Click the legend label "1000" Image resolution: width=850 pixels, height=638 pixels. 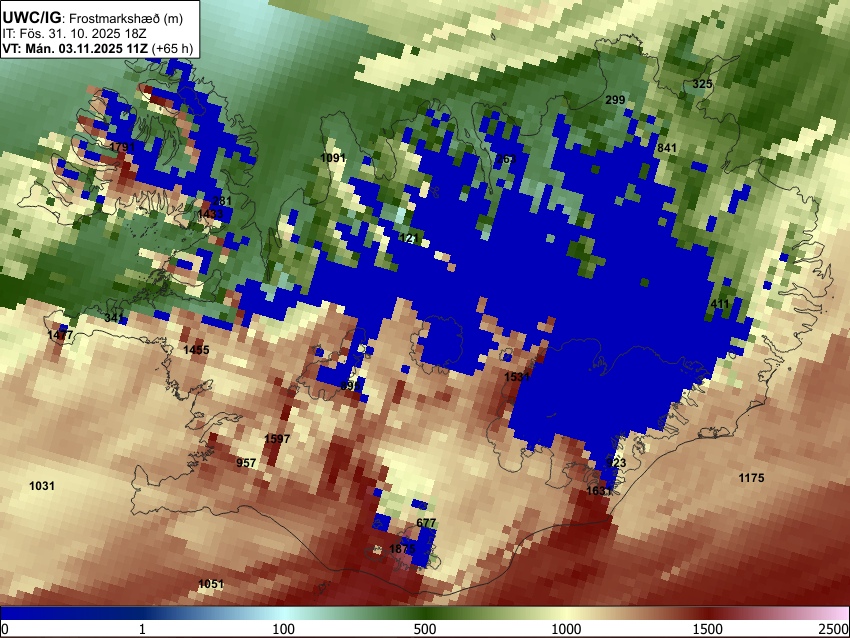point(566,629)
